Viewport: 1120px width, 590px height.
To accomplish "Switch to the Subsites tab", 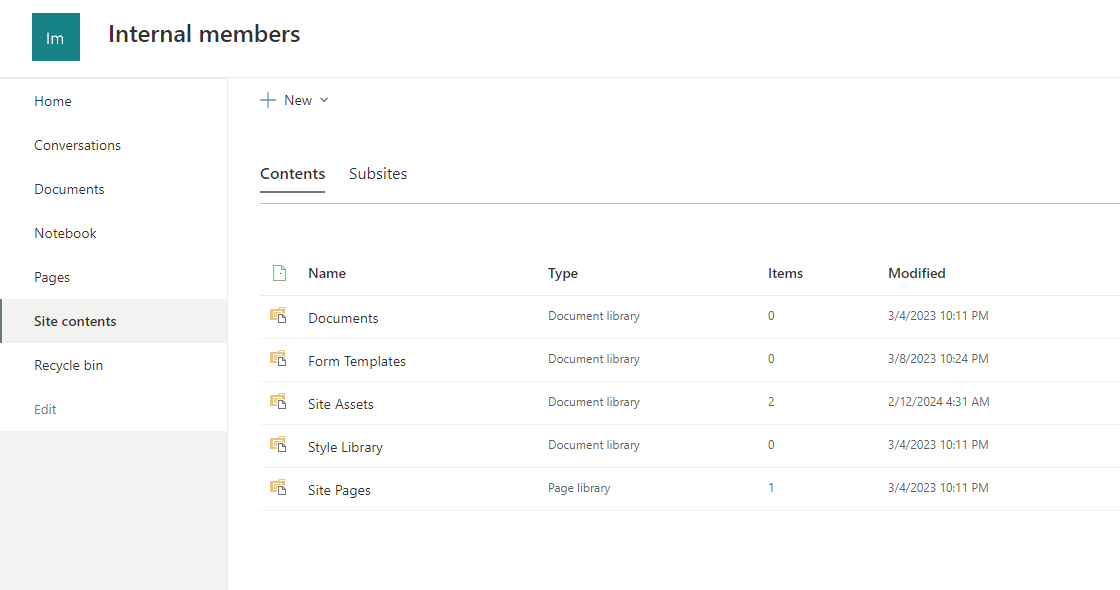I will click(378, 173).
